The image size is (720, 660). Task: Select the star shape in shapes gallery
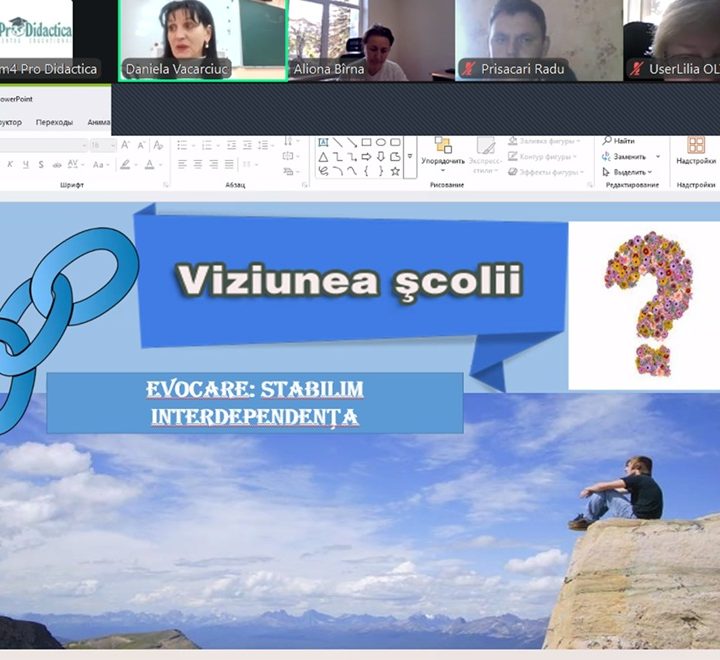pyautogui.click(x=395, y=171)
